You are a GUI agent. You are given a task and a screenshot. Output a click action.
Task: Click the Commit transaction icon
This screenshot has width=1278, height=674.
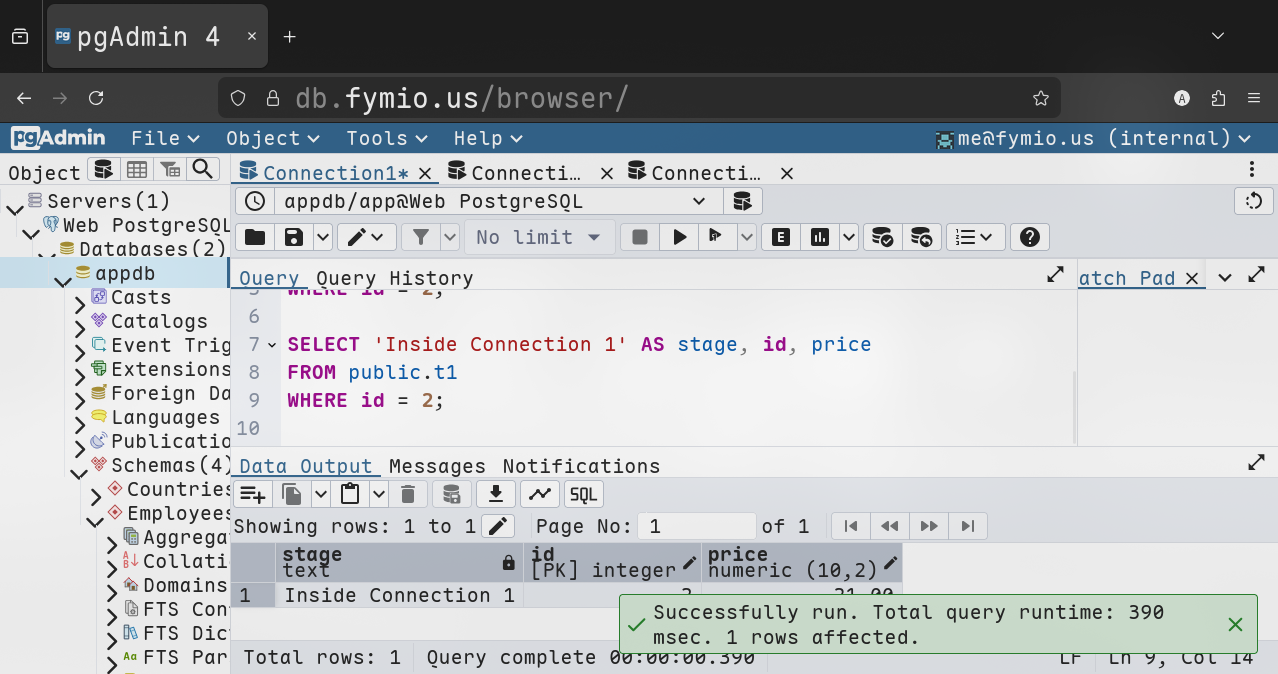[x=882, y=237]
